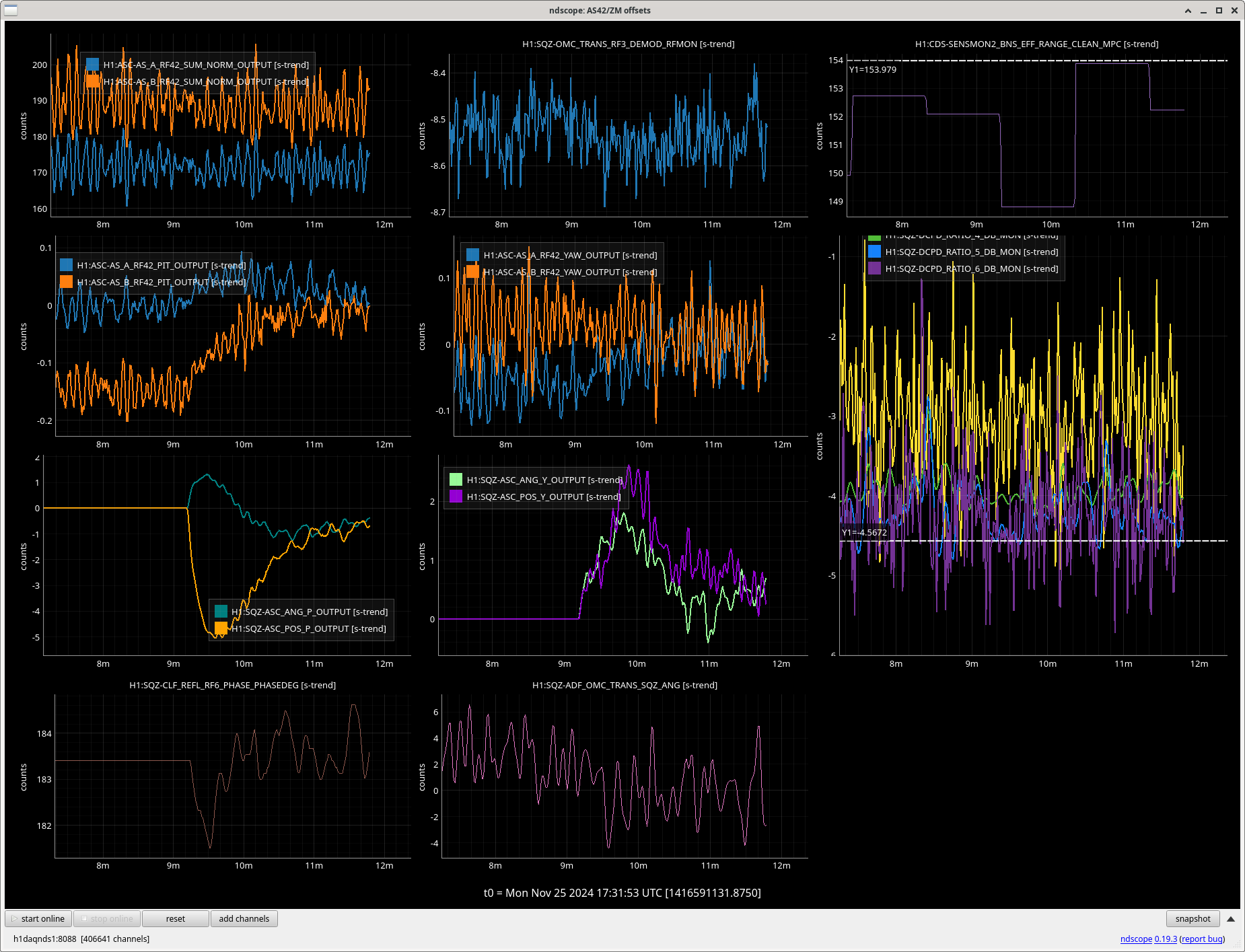Click the stop online button

click(107, 918)
